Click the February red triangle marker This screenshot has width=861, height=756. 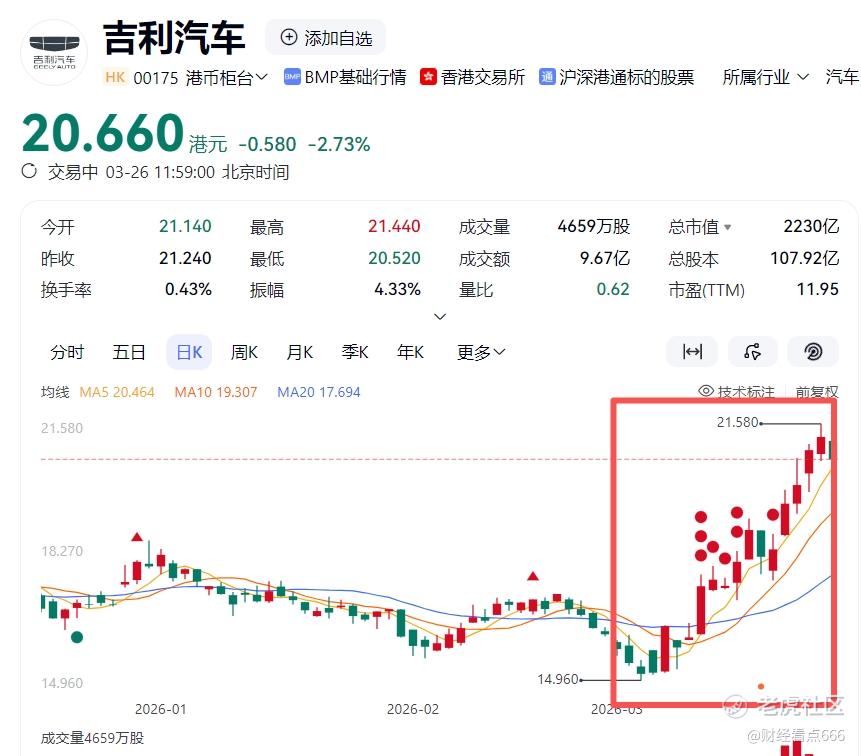pyautogui.click(x=533, y=576)
